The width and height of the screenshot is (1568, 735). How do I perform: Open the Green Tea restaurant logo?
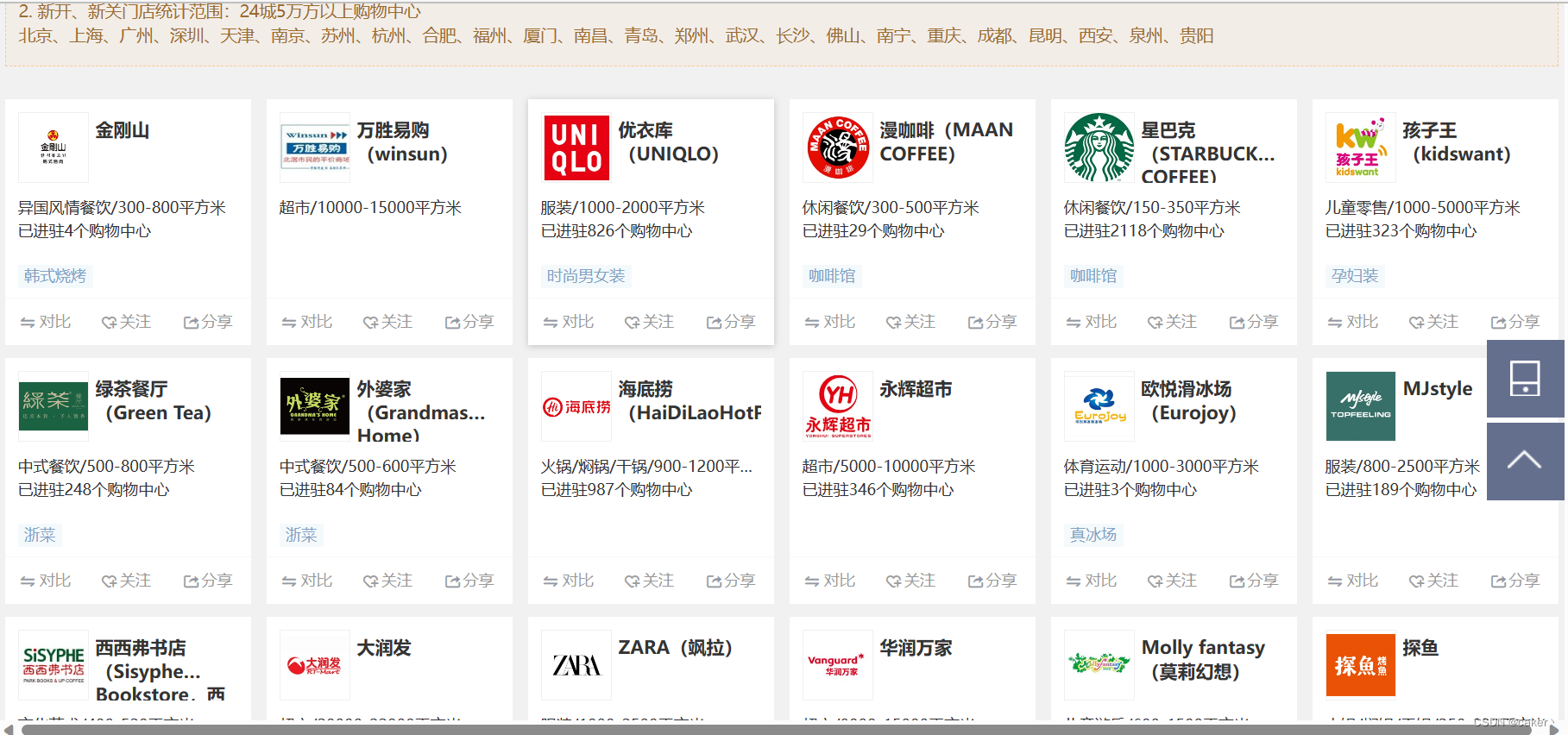click(x=54, y=406)
